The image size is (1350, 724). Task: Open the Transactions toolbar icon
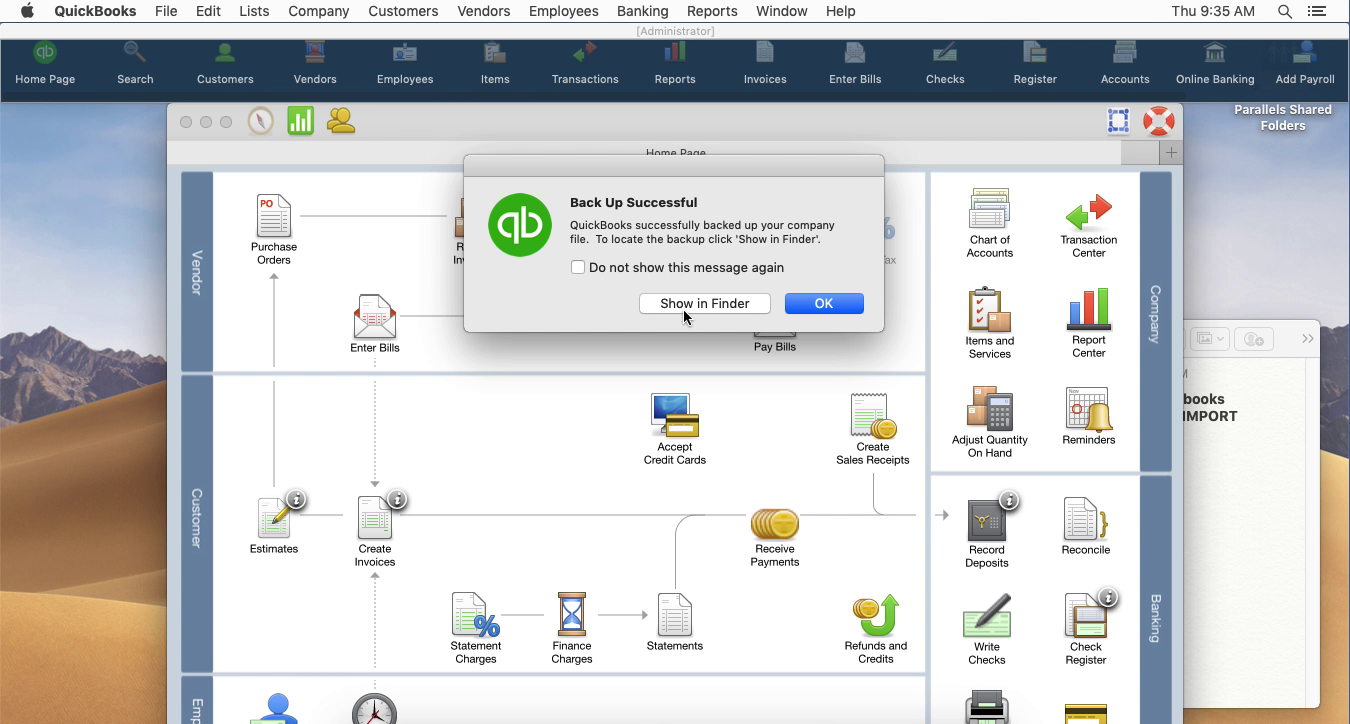pos(585,63)
